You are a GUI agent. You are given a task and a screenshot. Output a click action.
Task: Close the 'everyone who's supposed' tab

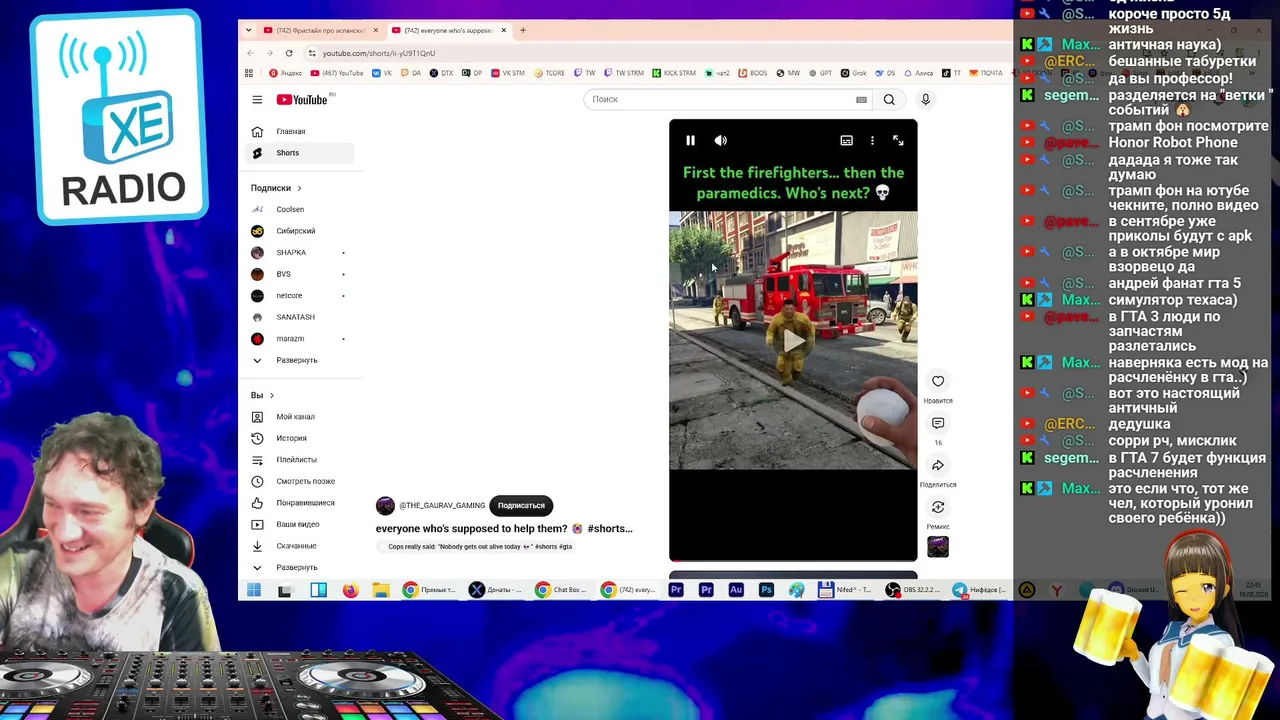pyautogui.click(x=504, y=30)
